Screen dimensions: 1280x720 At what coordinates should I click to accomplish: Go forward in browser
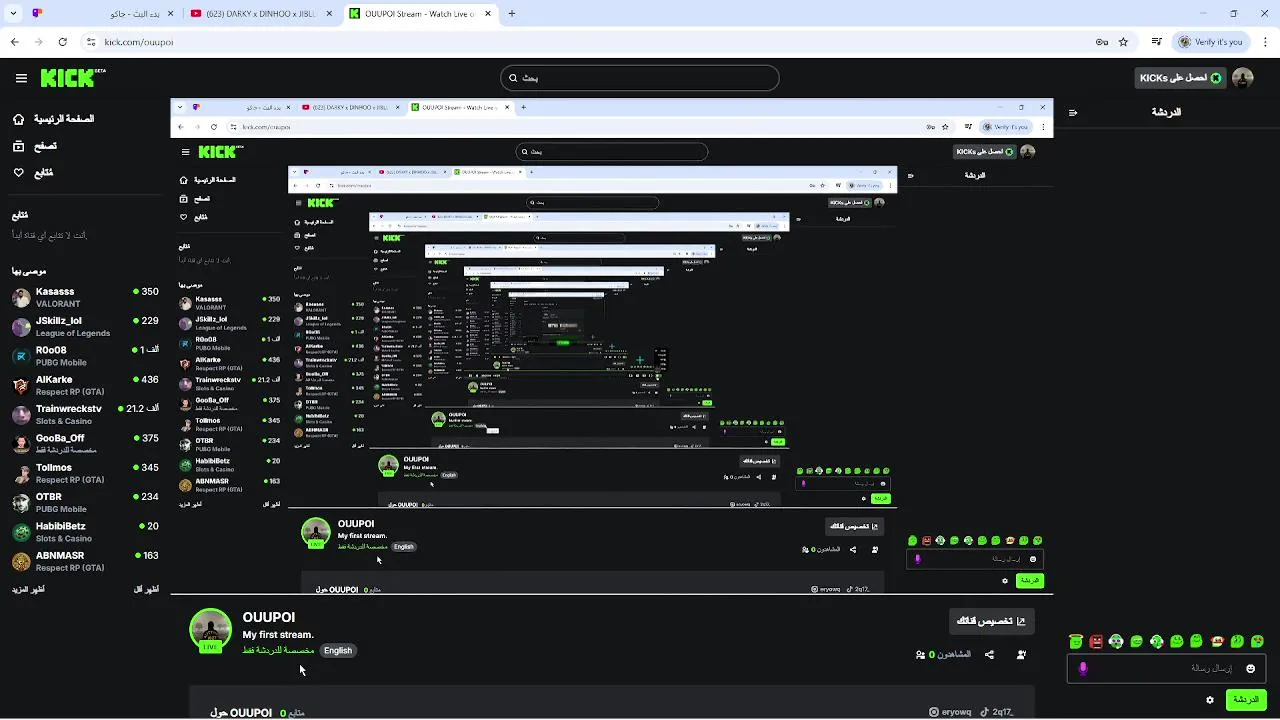38,42
